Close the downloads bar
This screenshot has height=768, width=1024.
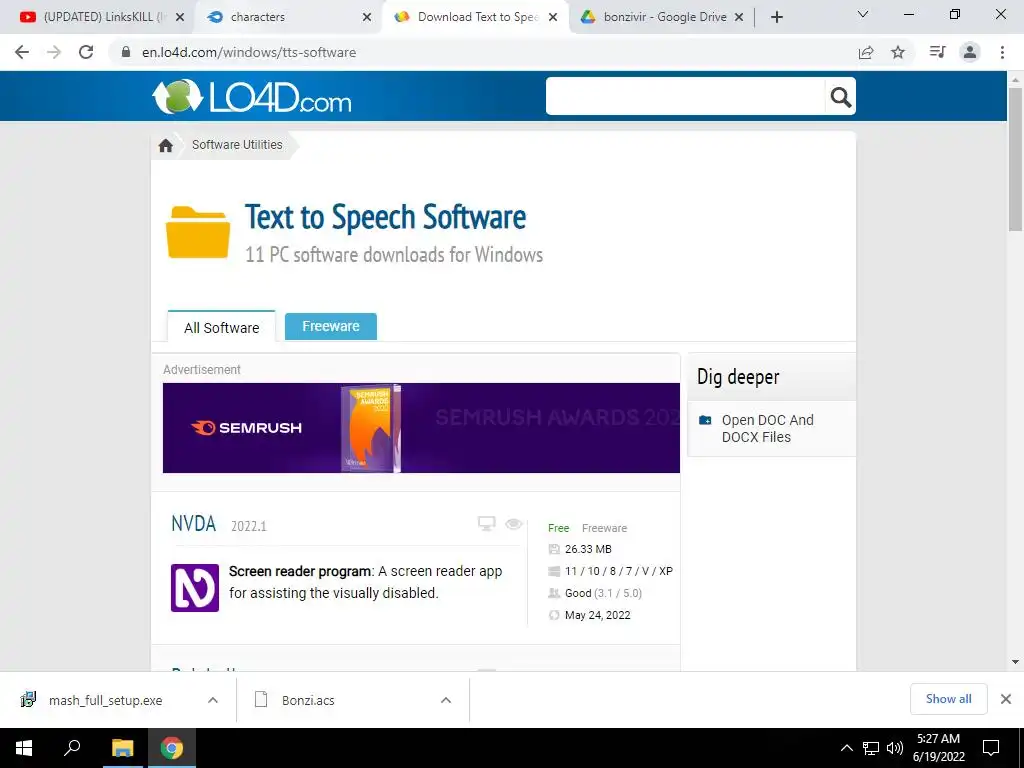tap(1006, 699)
